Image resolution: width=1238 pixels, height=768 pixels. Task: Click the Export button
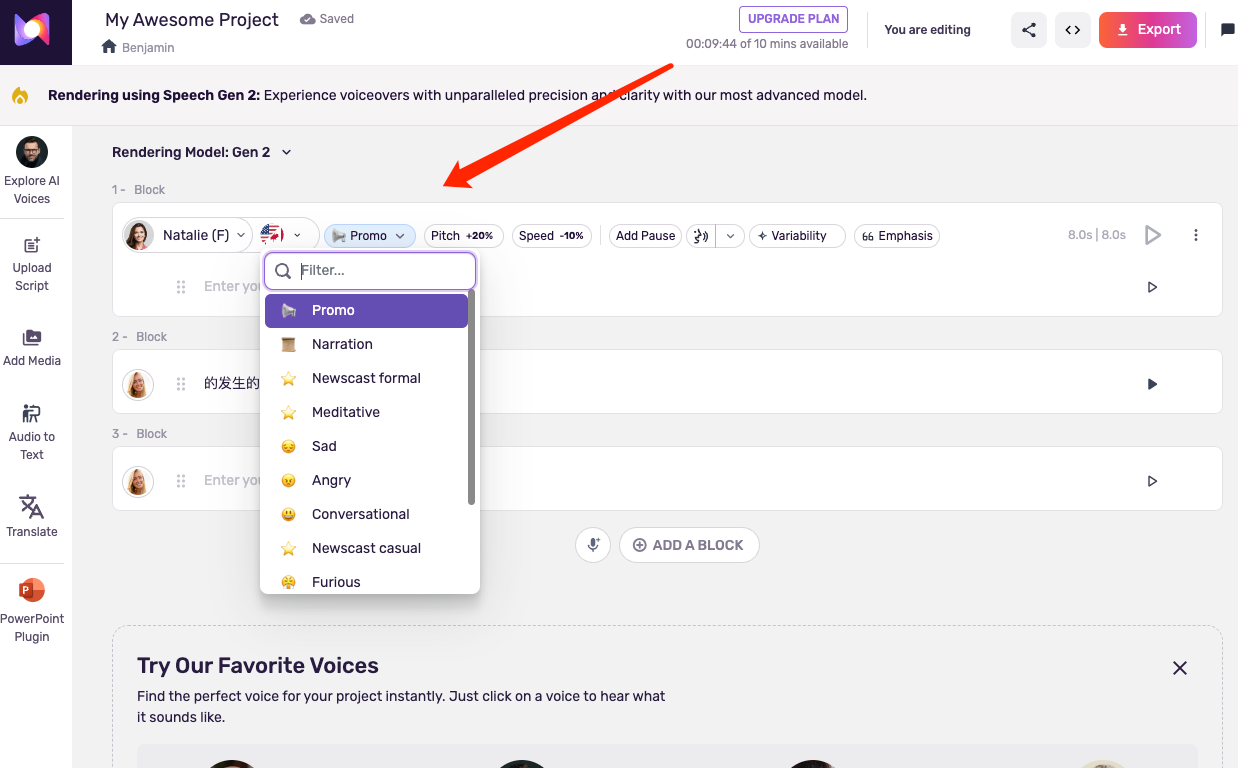pos(1147,30)
